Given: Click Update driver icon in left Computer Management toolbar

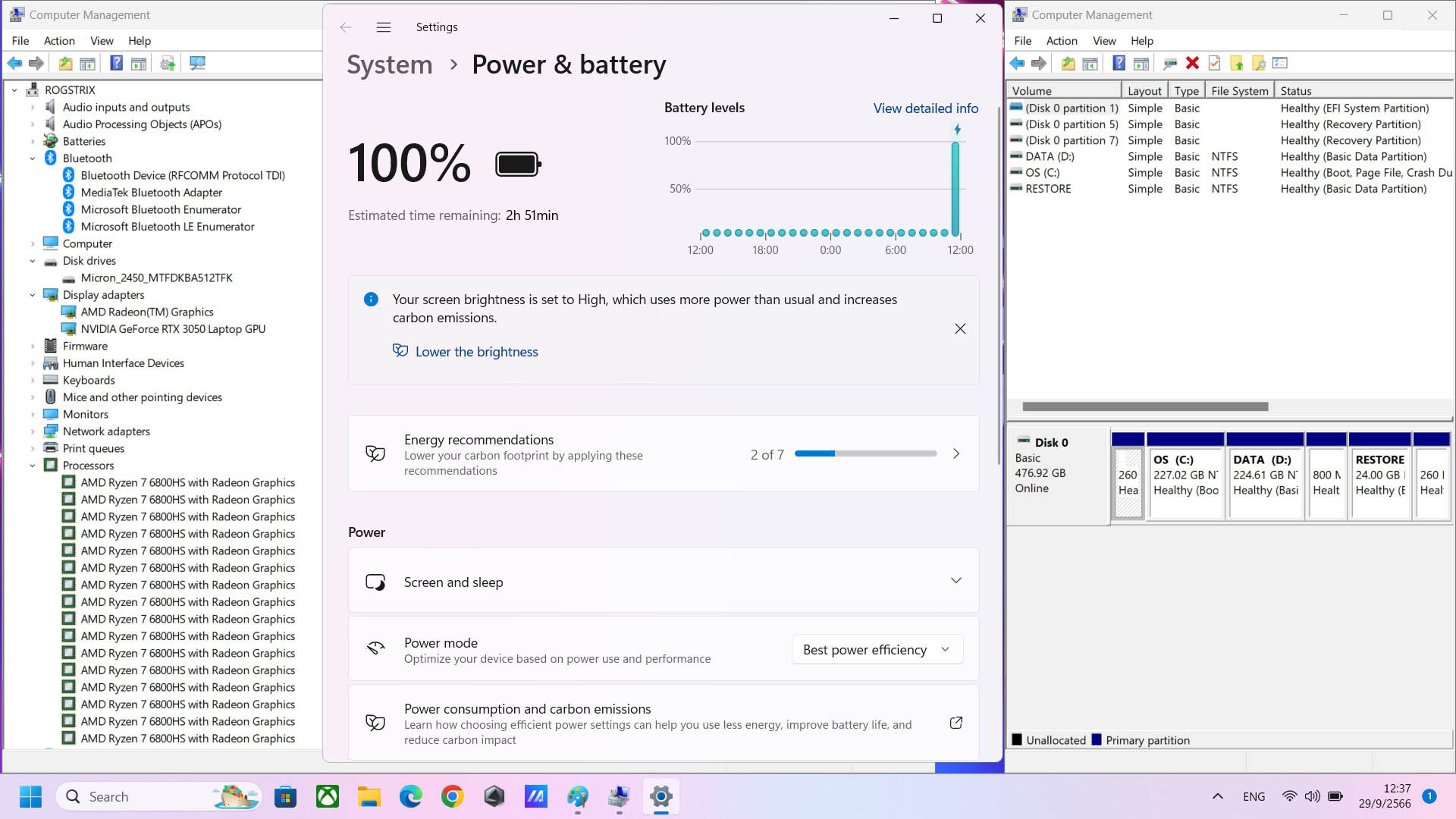Looking at the screenshot, I should pyautogui.click(x=168, y=64).
